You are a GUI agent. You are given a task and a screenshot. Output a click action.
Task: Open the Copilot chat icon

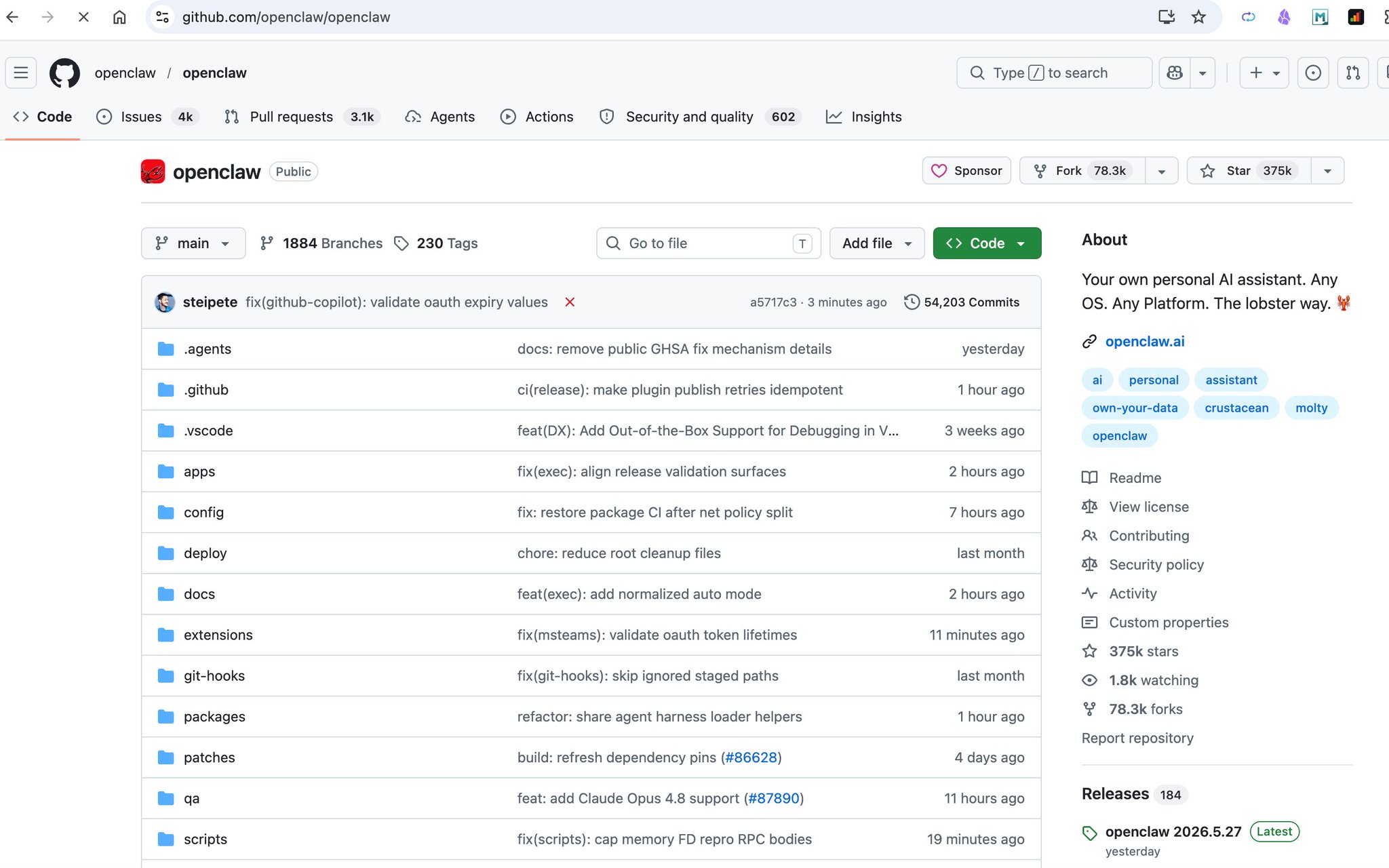coord(1175,73)
